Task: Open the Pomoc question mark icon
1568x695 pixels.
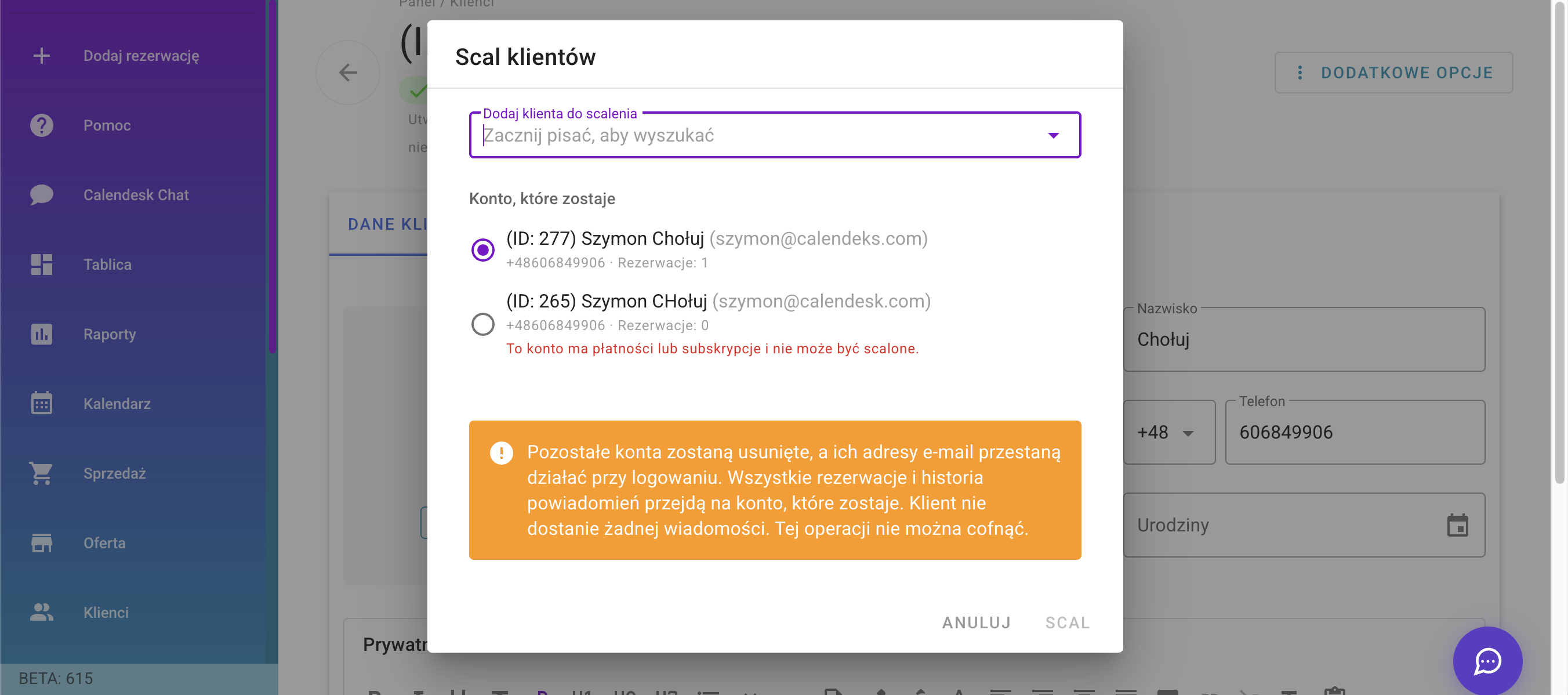Action: tap(41, 125)
